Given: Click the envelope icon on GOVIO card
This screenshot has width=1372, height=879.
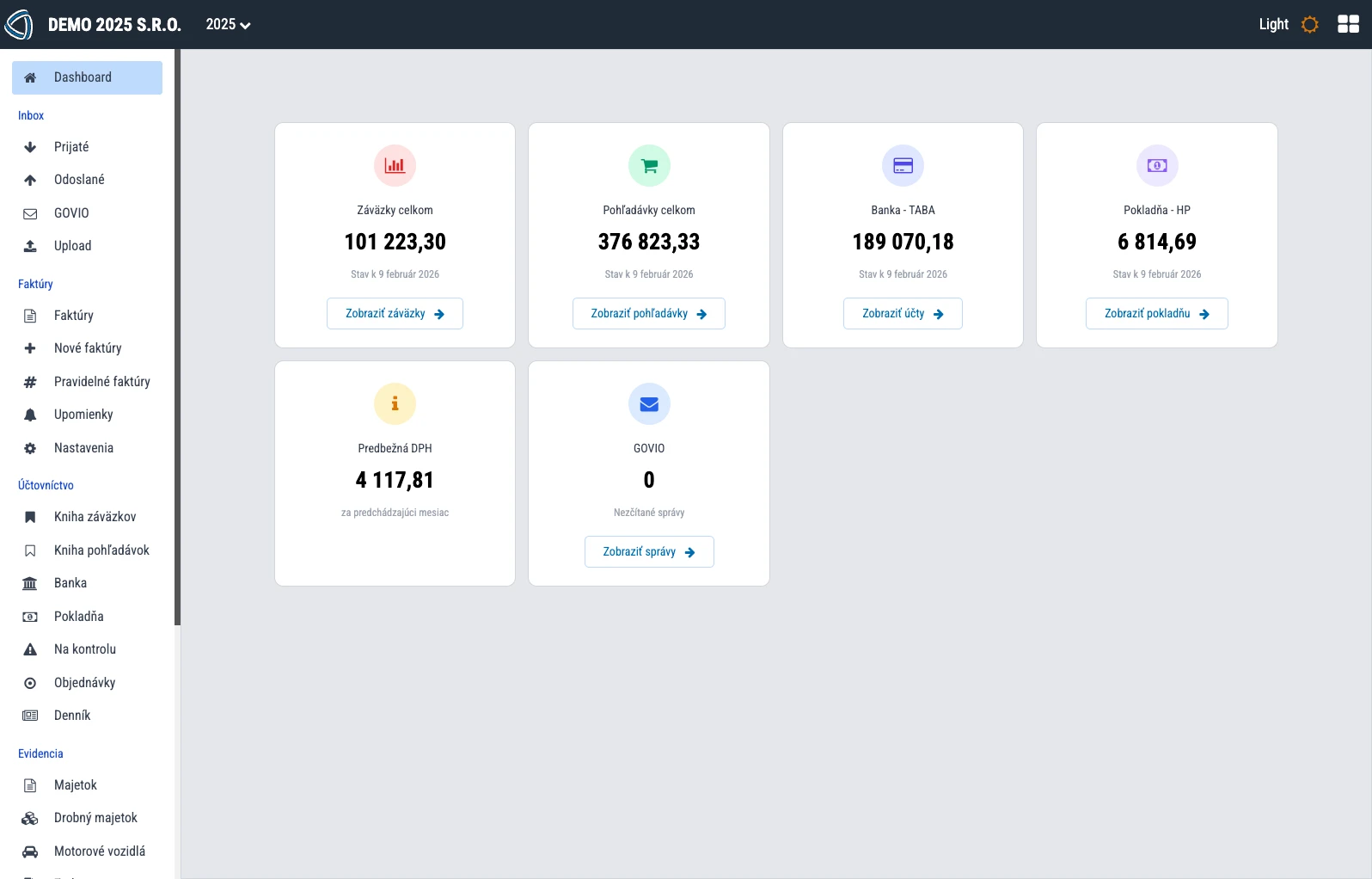Looking at the screenshot, I should (x=649, y=403).
